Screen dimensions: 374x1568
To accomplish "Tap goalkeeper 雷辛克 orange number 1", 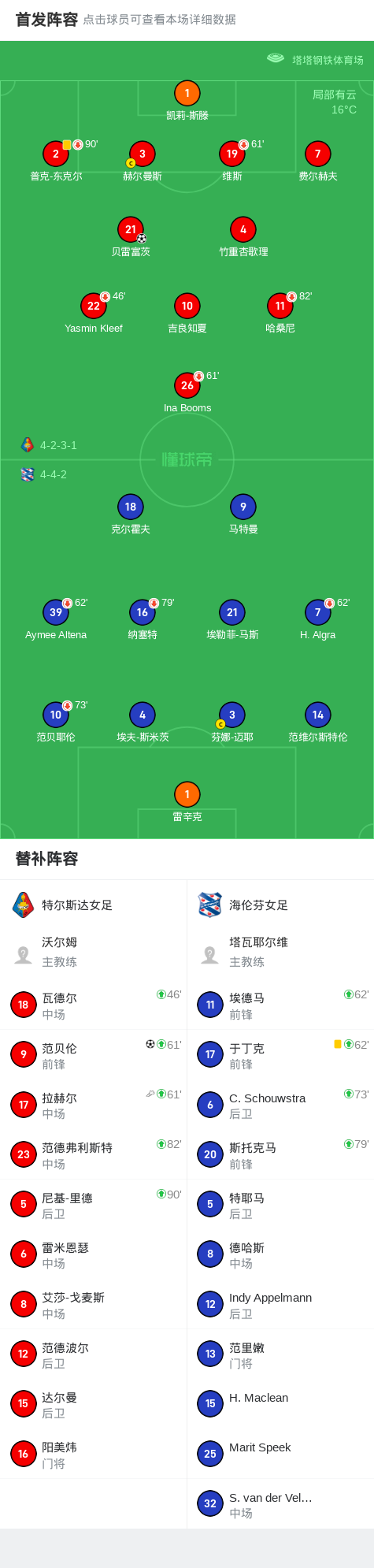I will click(187, 794).
